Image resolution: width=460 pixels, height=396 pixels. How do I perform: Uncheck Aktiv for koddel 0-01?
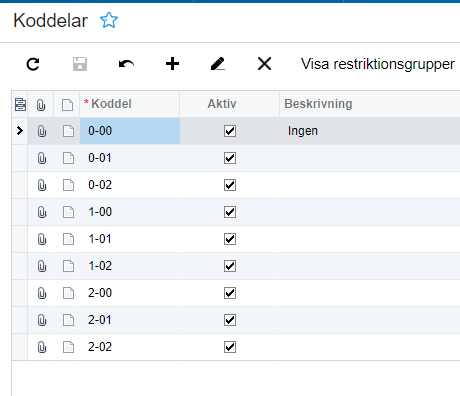[230, 158]
